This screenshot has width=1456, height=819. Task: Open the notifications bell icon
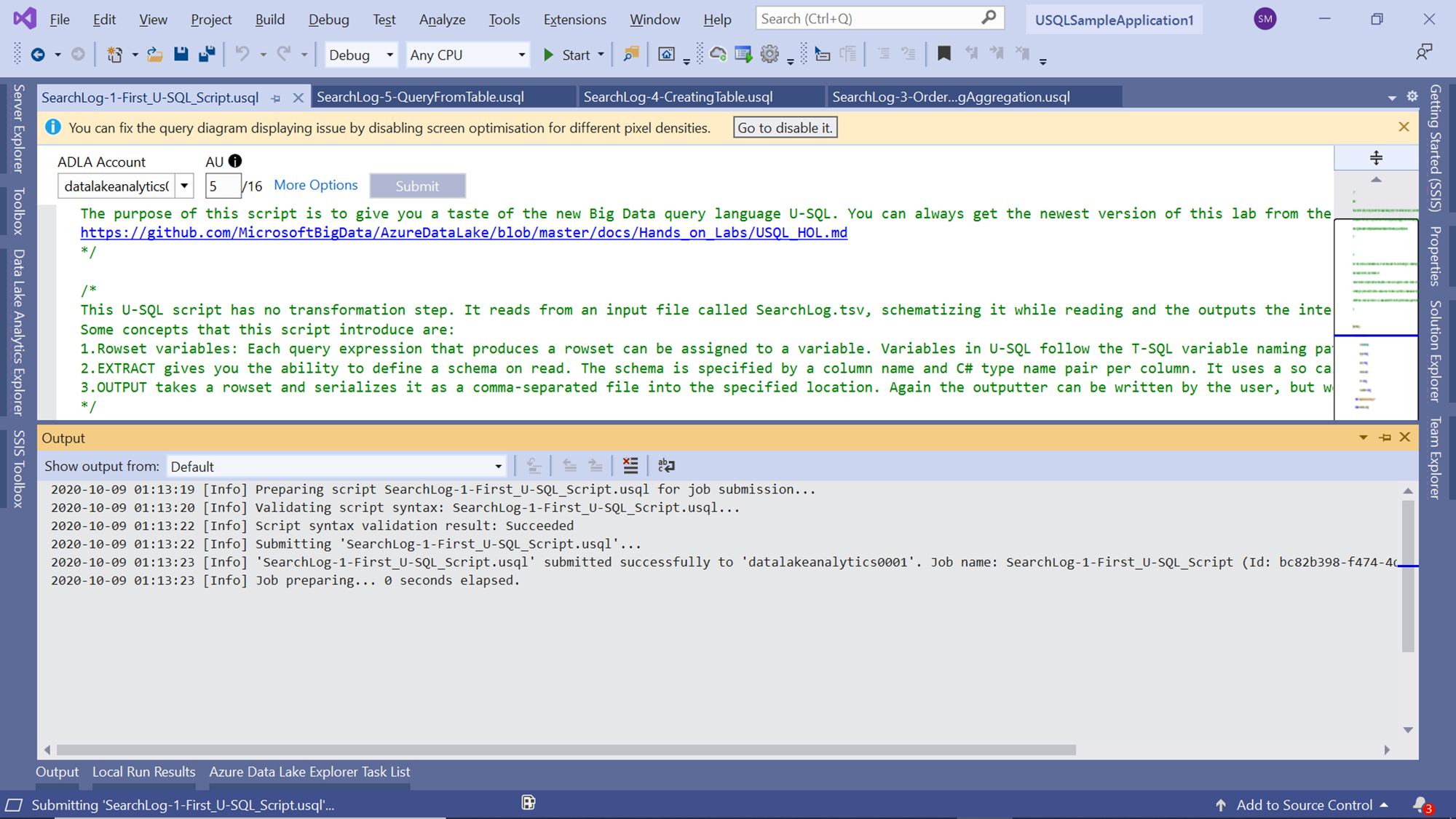point(1420,804)
